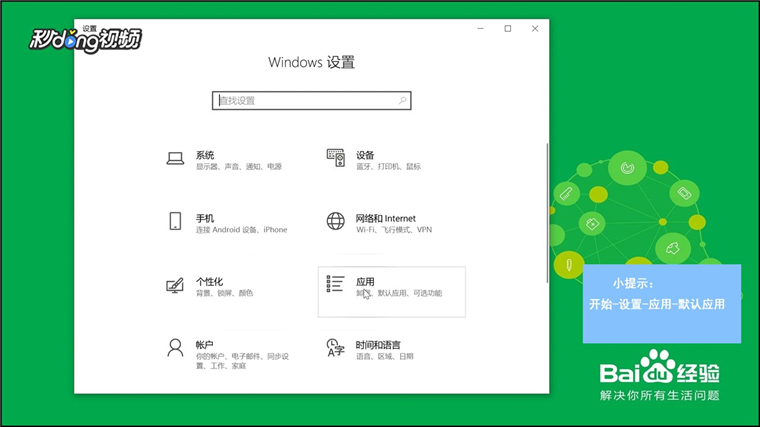Click the 显示器、声音、通知、电源 description

[239, 167]
